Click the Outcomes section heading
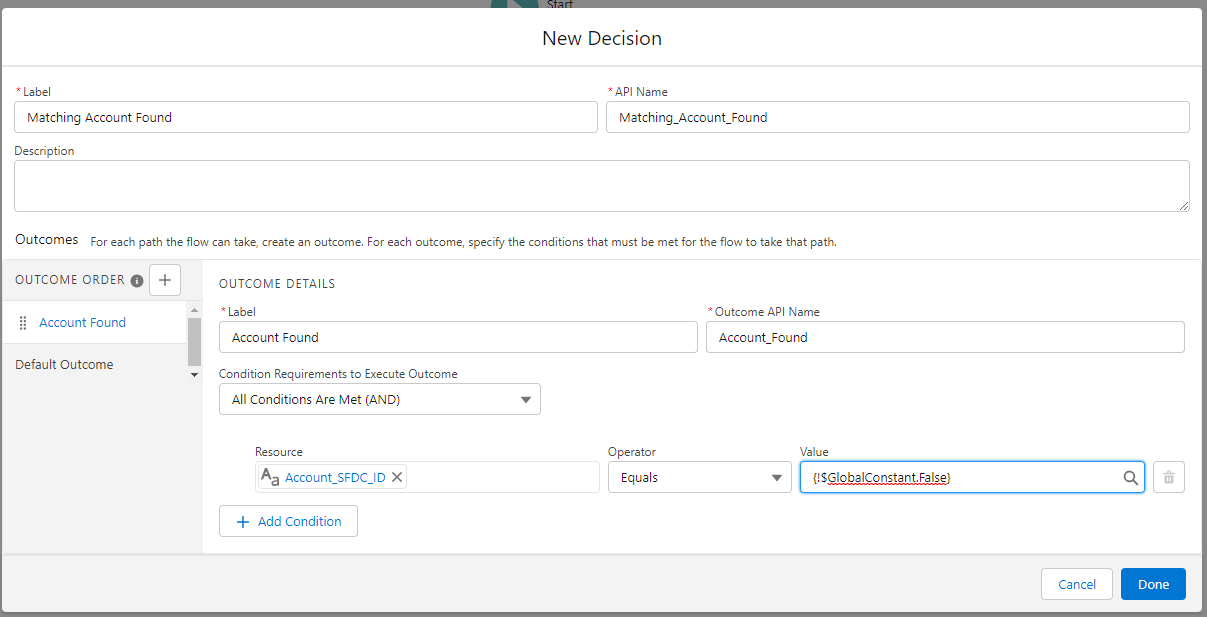This screenshot has height=617, width=1207. 47,240
